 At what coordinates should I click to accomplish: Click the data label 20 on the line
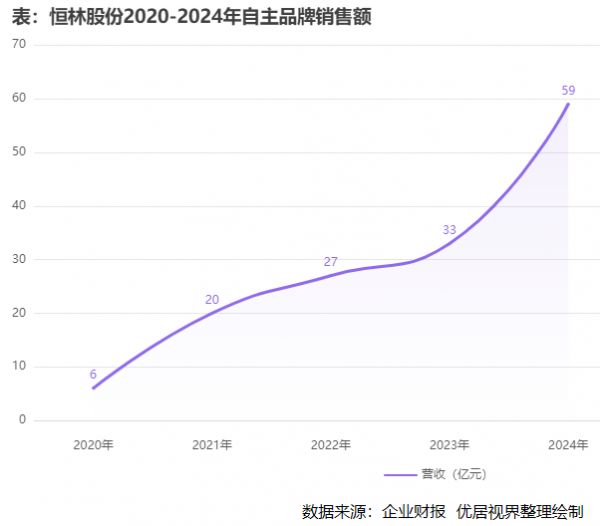(x=212, y=300)
